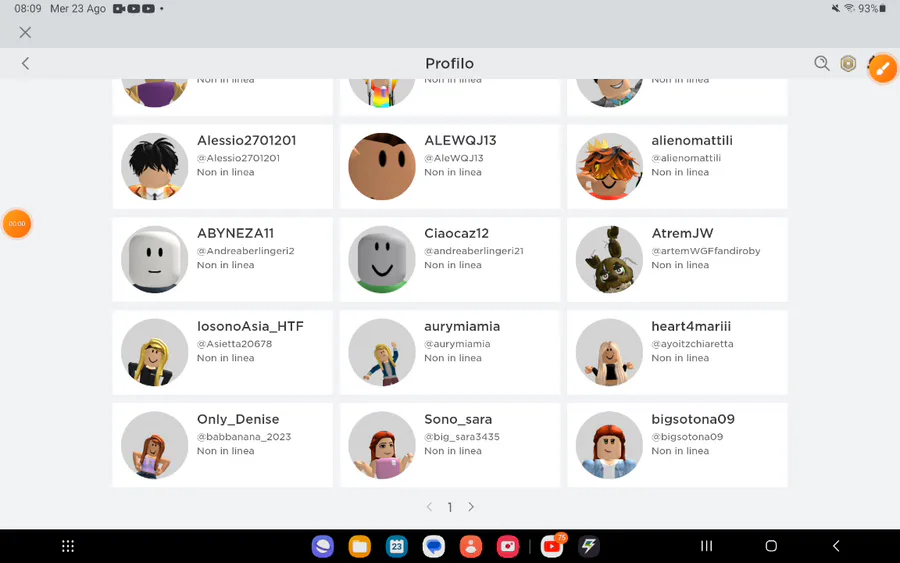Tap the mute icon in the status bar
900x563 pixels.
click(x=836, y=8)
